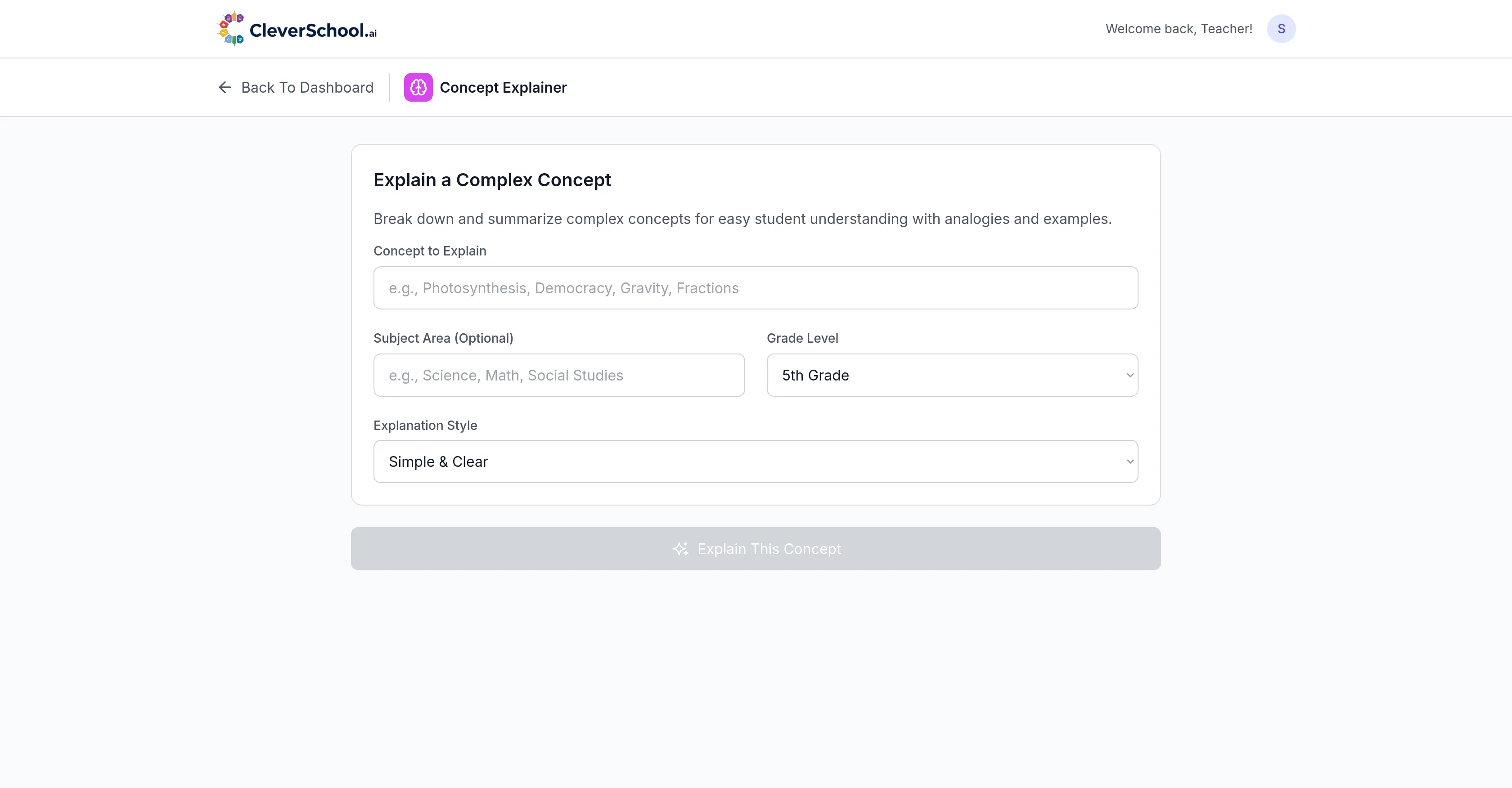Select the pink Concept Explainer brain icon

click(x=418, y=87)
